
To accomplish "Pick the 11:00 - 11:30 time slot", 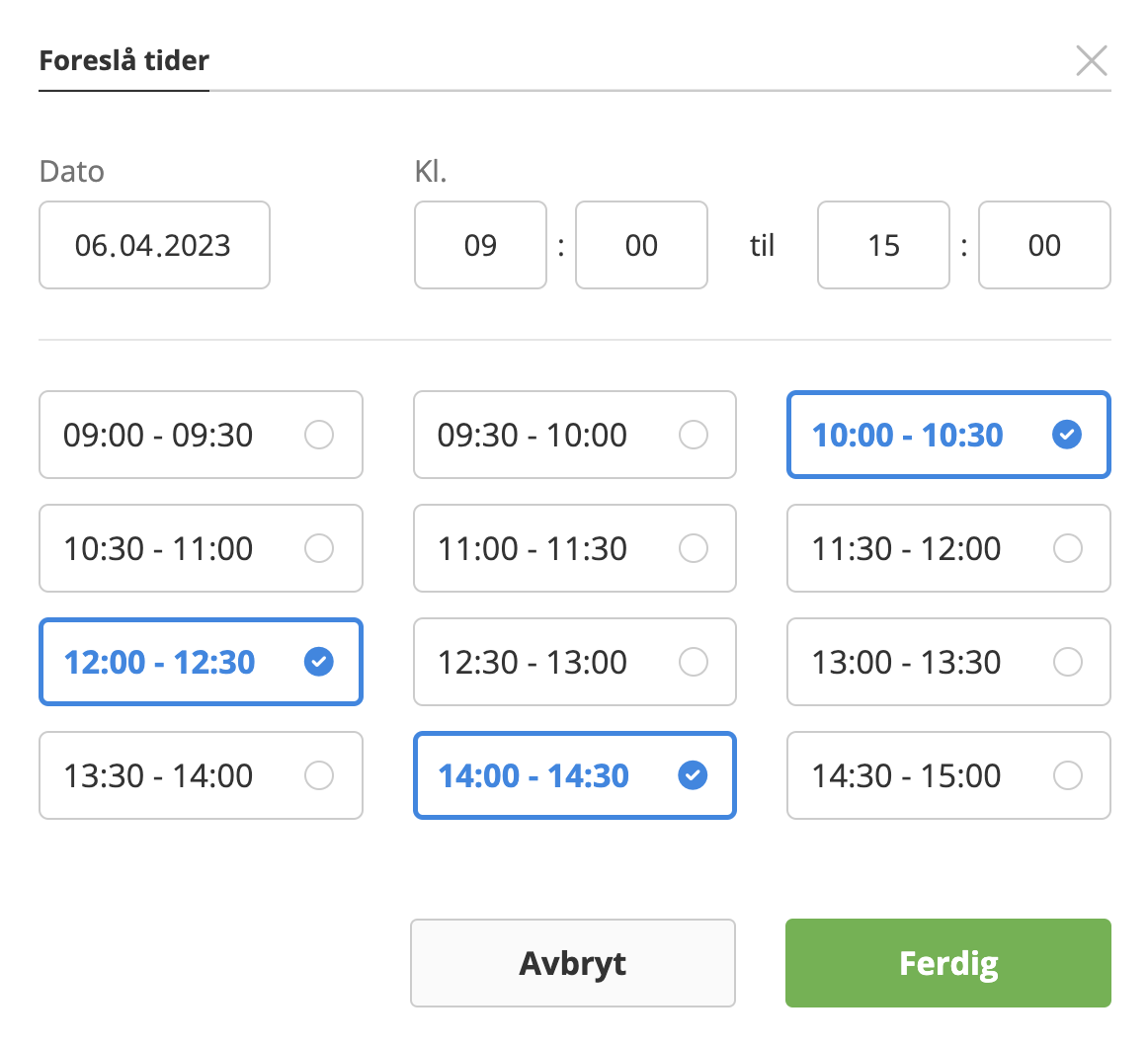I will 574,548.
